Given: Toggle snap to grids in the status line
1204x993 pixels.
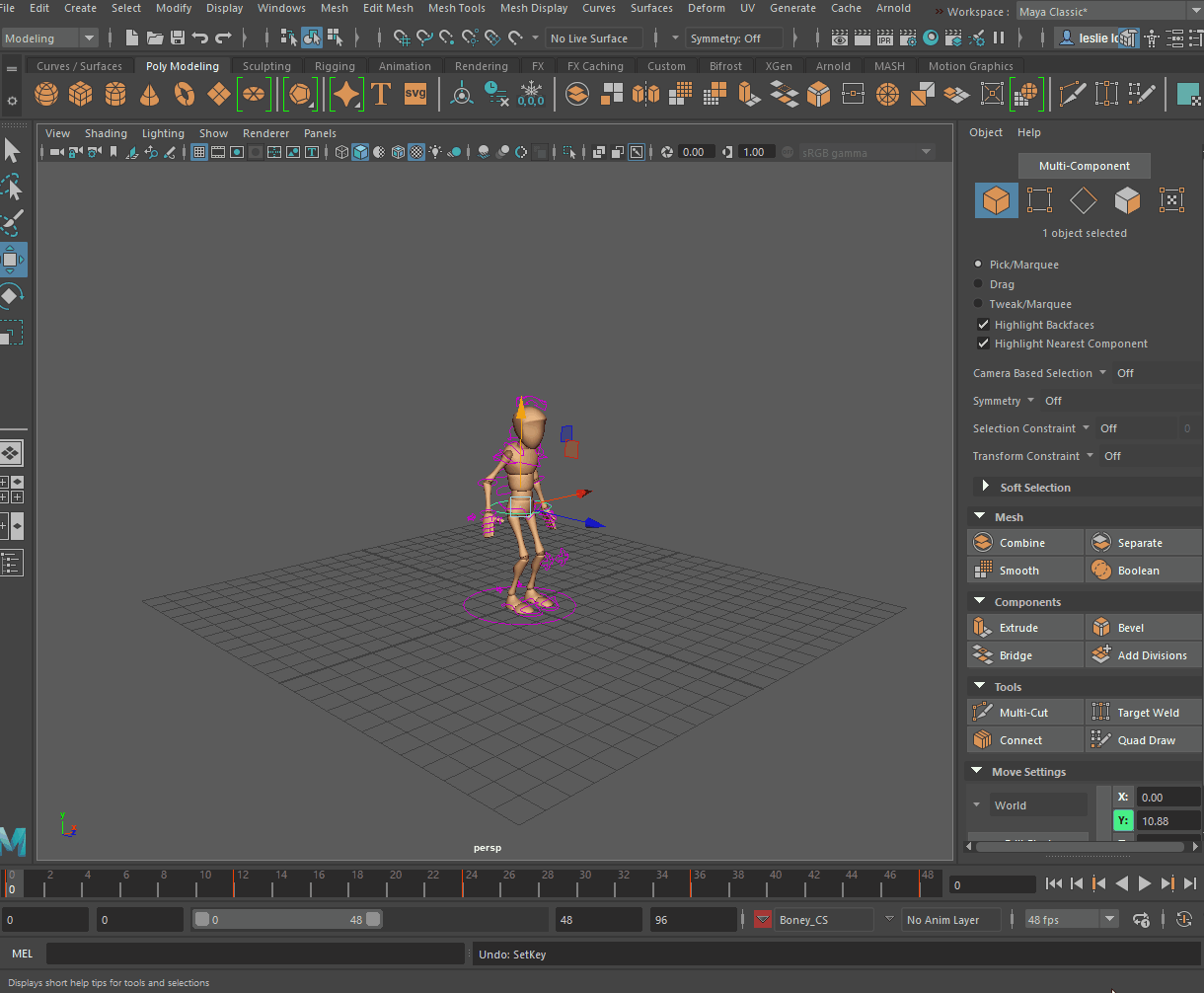Looking at the screenshot, I should point(401,37).
